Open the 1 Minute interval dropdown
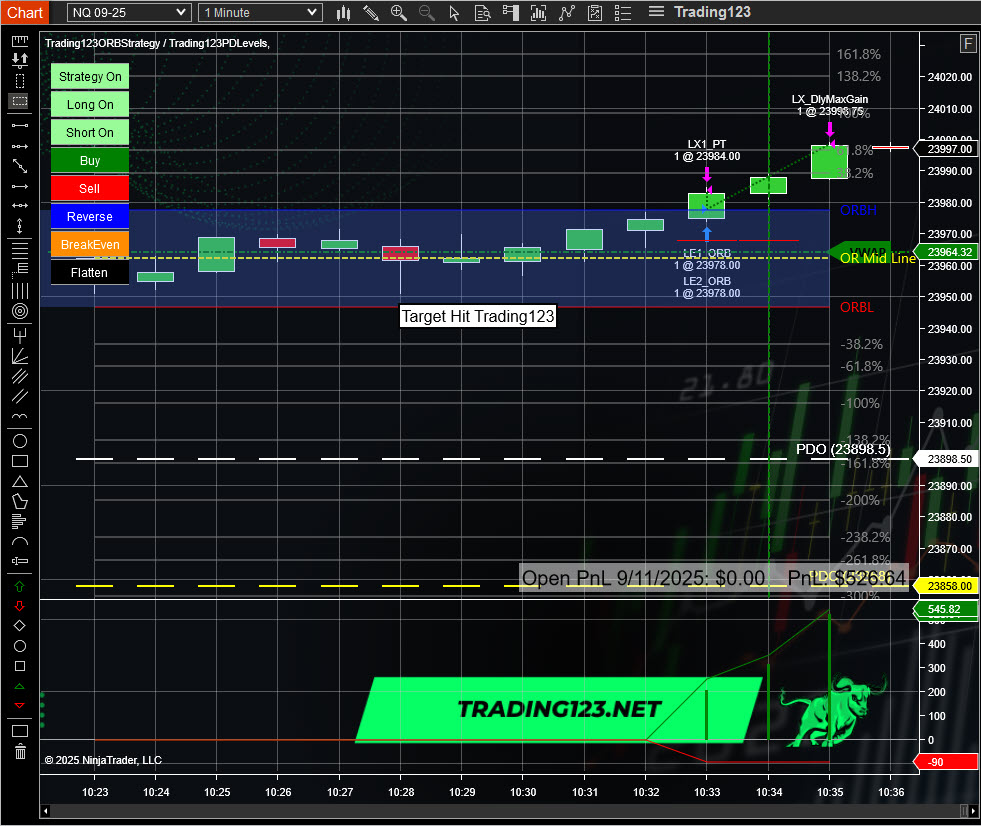Screen dimensions: 981x826 pyautogui.click(x=260, y=13)
